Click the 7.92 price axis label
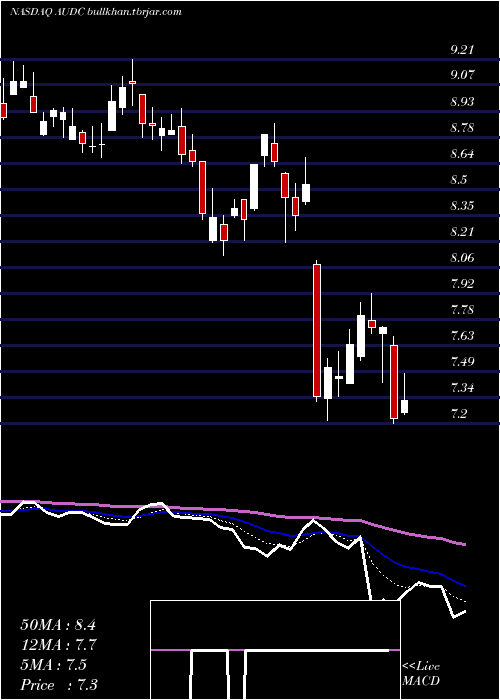Screen dimensions: 500x700 462,284
